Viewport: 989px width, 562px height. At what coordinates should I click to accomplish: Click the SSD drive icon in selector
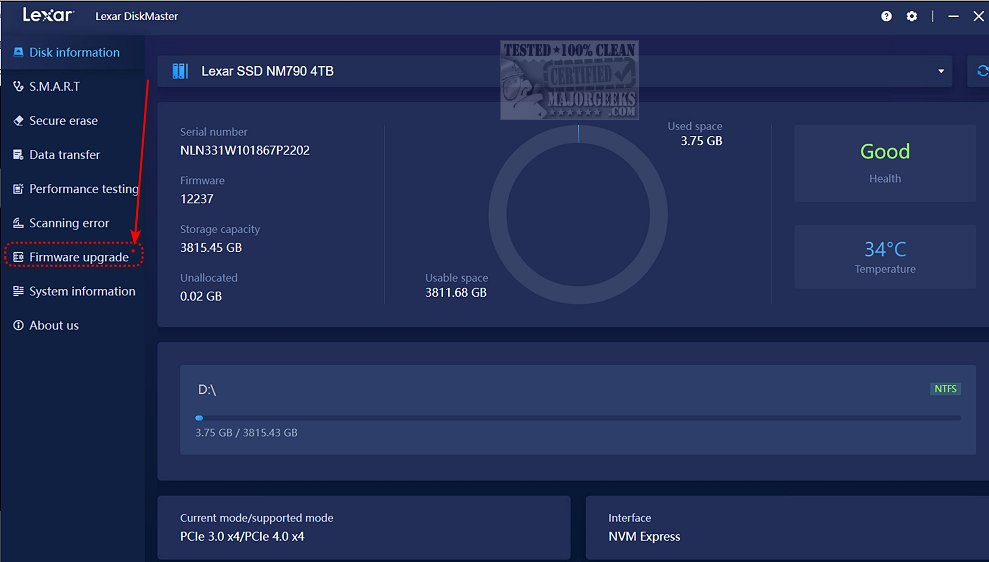180,71
